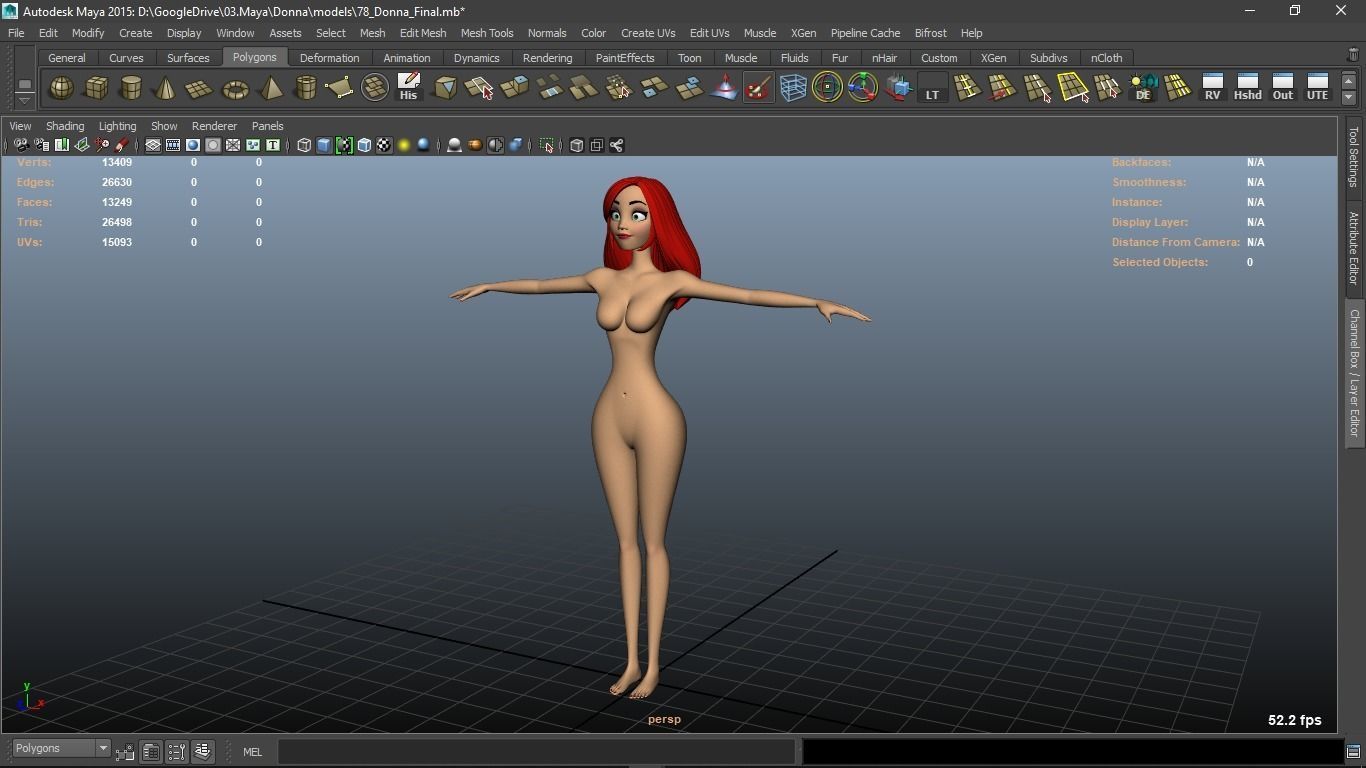
Task: Click the blue wireframe lattice shelf icon
Action: point(793,88)
